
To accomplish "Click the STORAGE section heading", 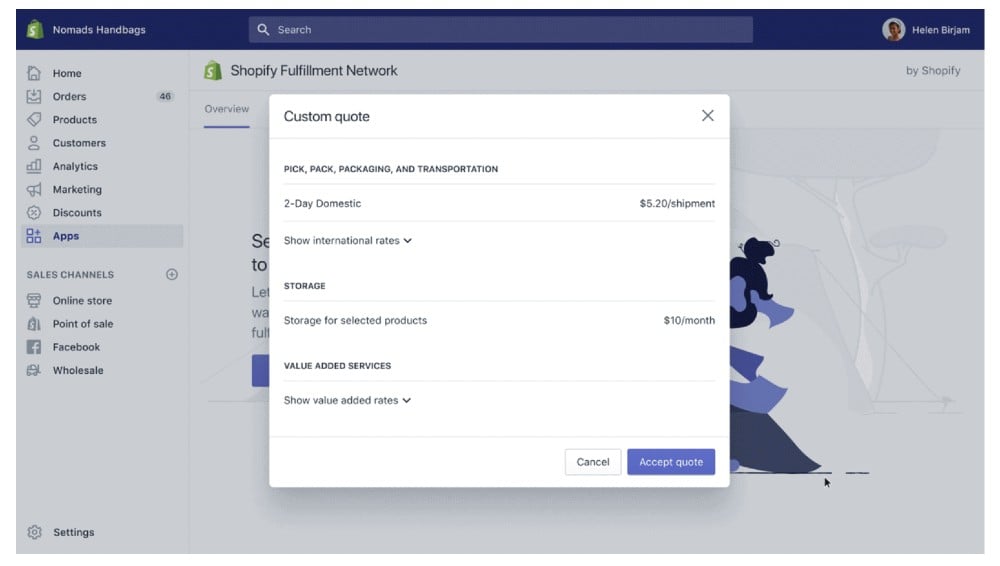I will point(304,286).
